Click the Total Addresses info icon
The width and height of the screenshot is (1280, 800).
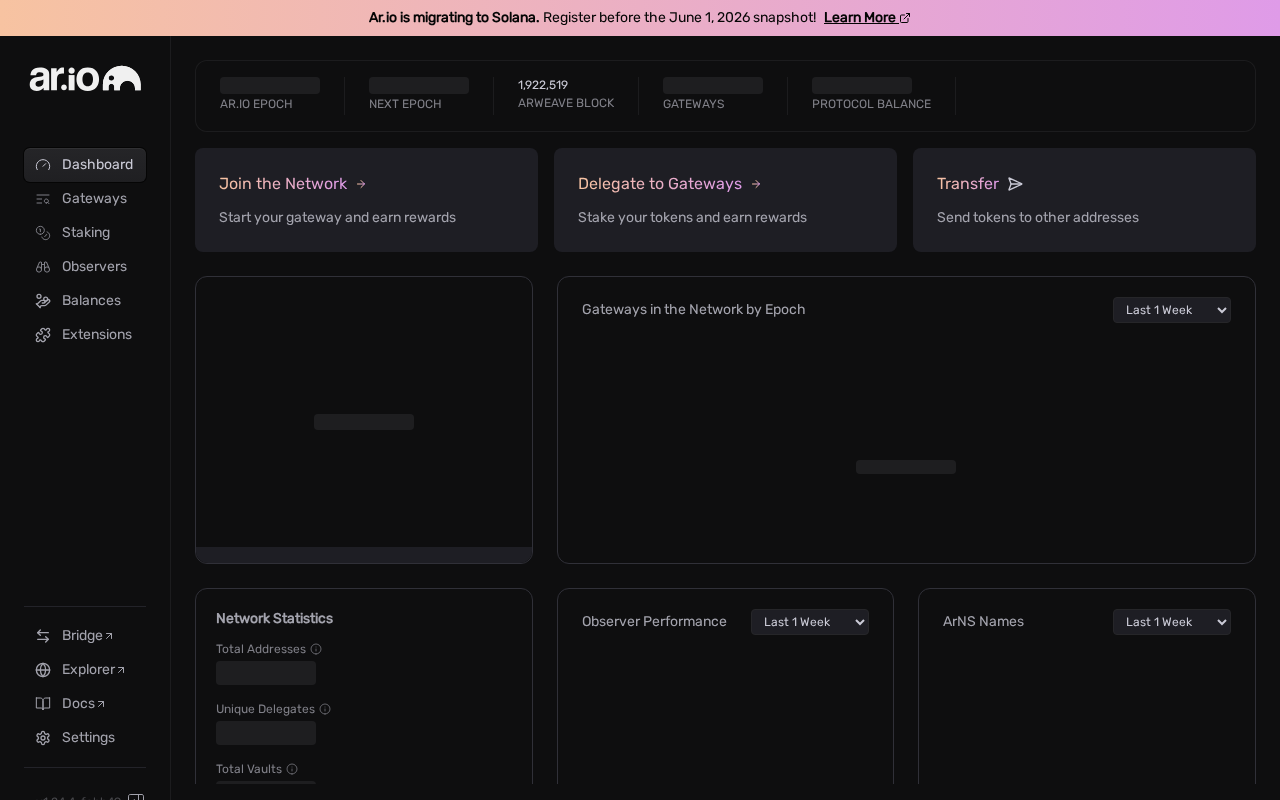[316, 649]
